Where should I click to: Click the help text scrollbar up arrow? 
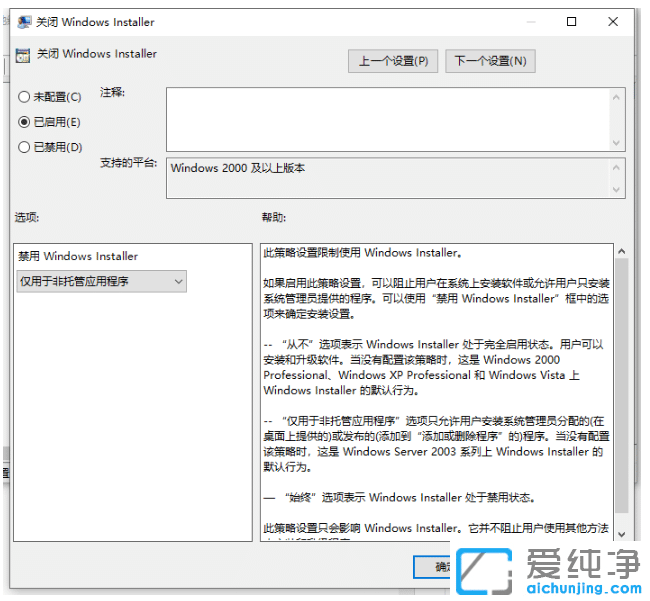[x=621, y=251]
